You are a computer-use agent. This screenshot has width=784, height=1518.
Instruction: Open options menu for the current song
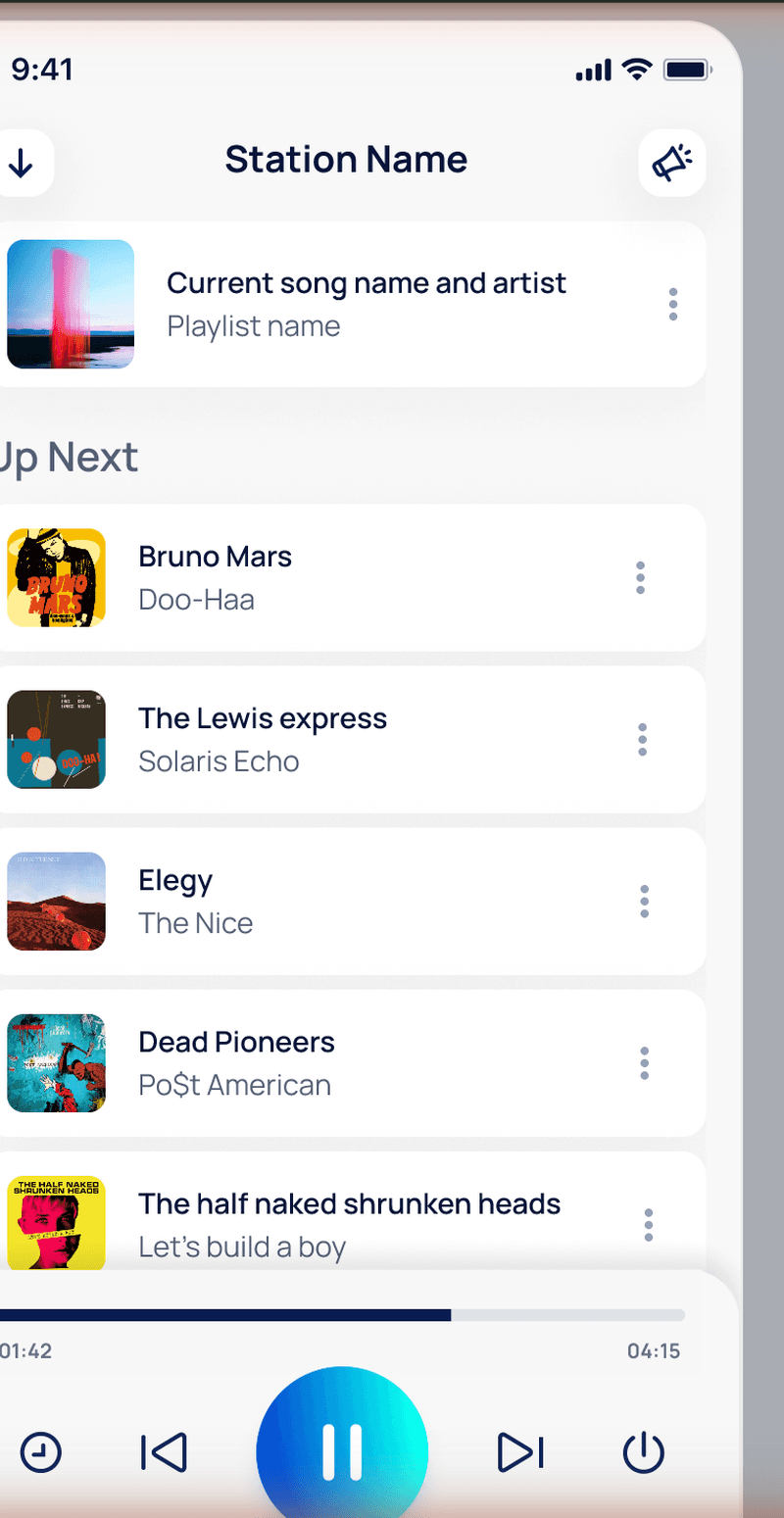(673, 305)
